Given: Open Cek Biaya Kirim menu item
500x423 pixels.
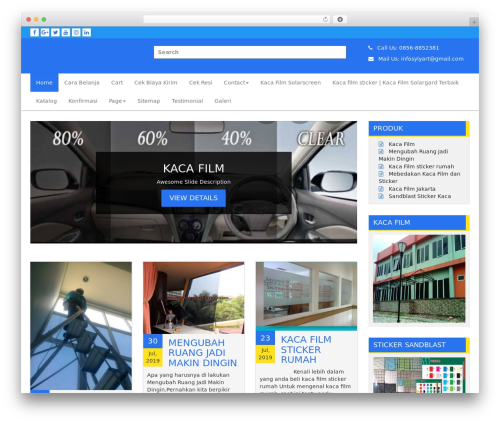Looking at the screenshot, I should [156, 83].
